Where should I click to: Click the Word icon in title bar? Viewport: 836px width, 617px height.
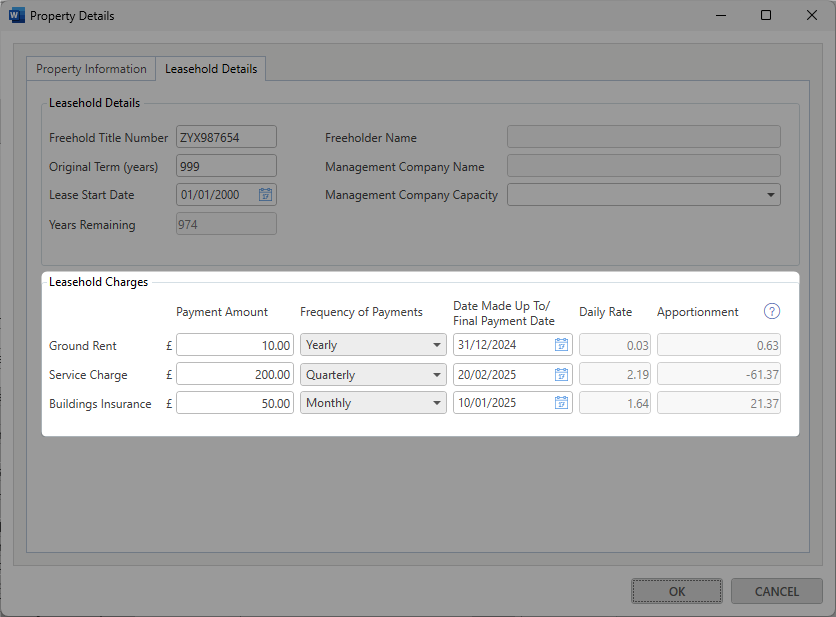pyautogui.click(x=16, y=16)
